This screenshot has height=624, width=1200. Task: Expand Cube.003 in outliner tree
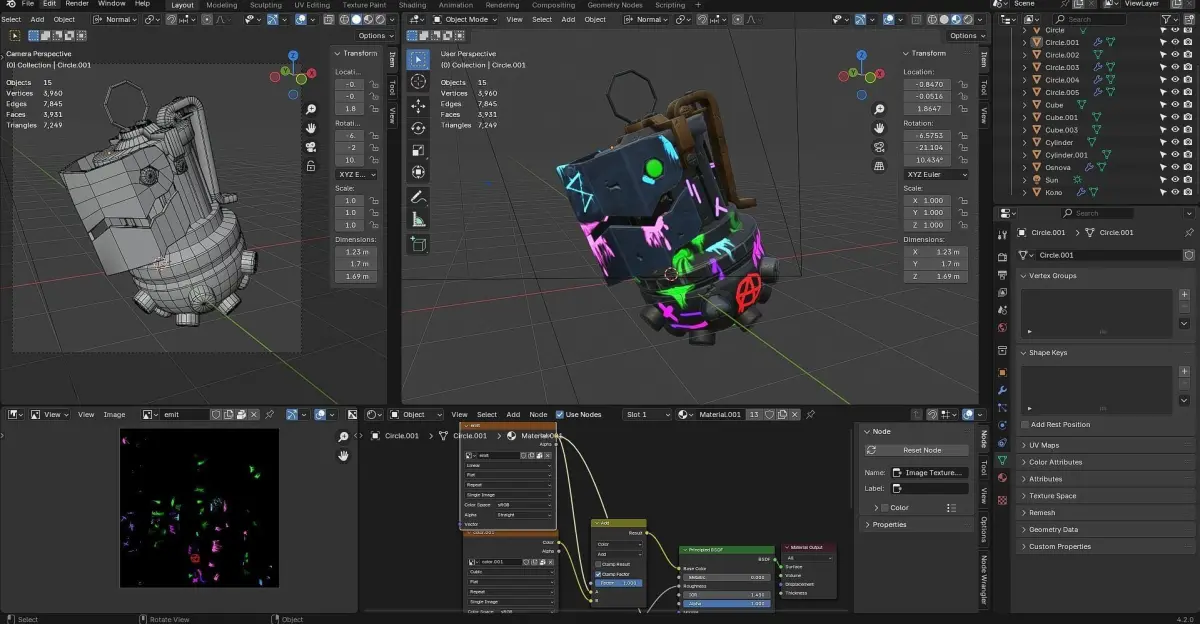coord(1024,130)
